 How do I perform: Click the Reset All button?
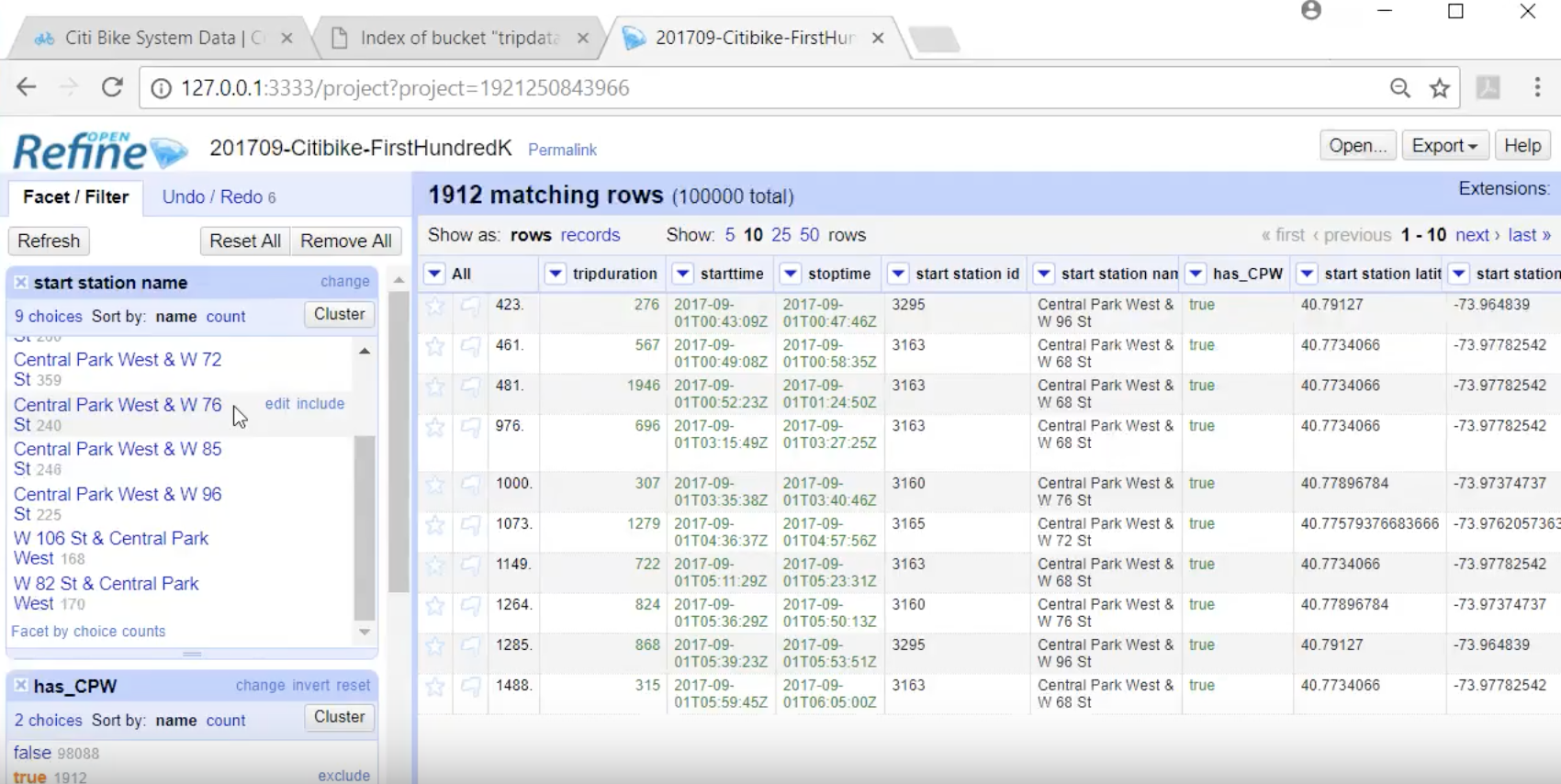coord(245,241)
